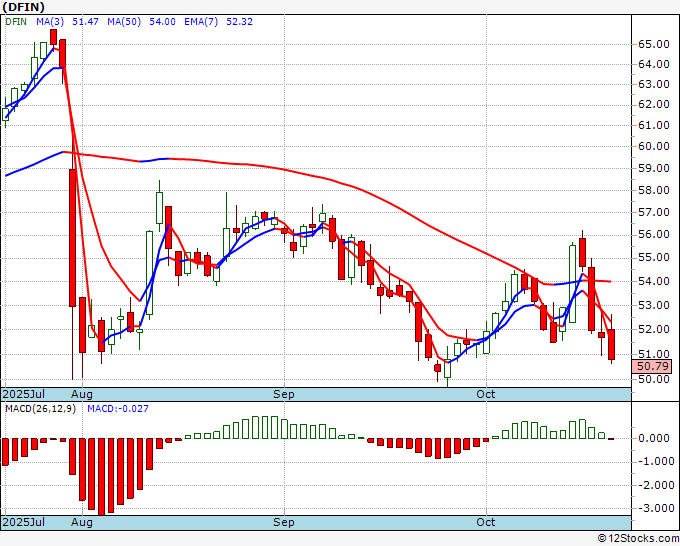The image size is (680, 546).
Task: Click the 0.000 MACD axis label
Action: click(x=654, y=438)
